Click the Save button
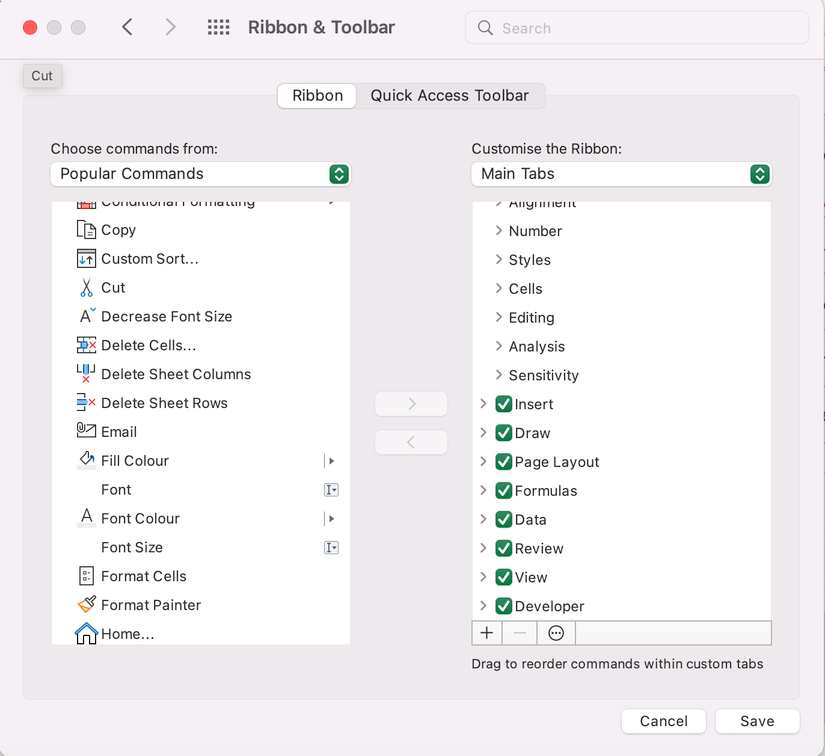 [x=757, y=720]
